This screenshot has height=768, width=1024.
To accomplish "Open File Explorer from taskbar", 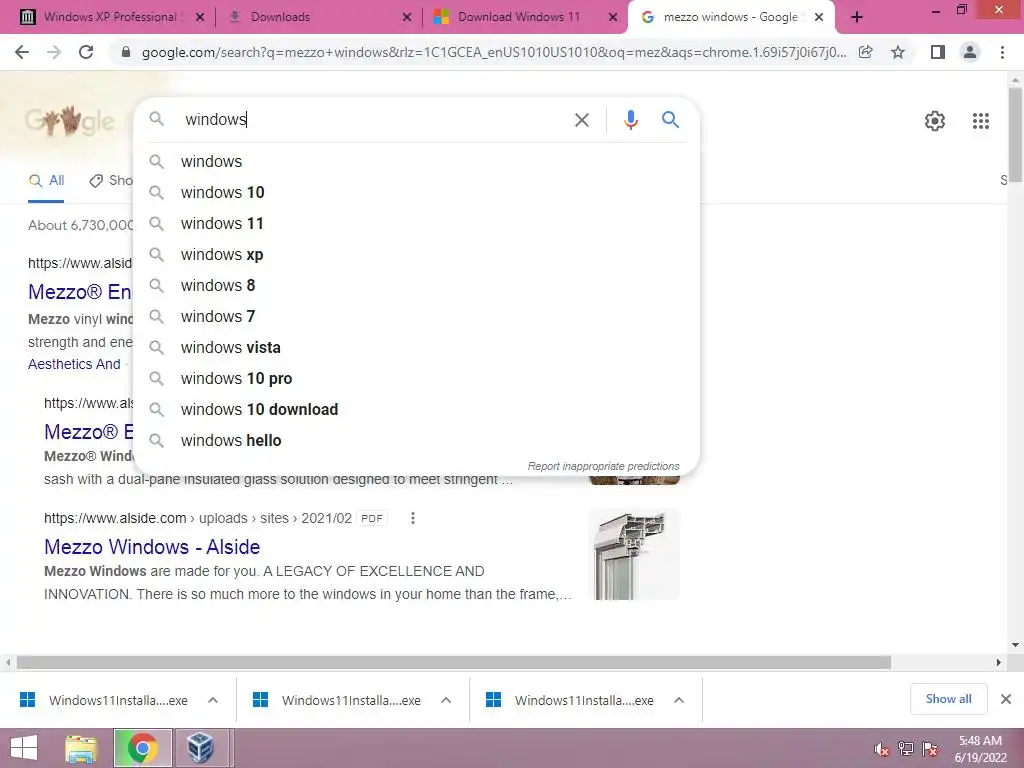I will [x=80, y=748].
